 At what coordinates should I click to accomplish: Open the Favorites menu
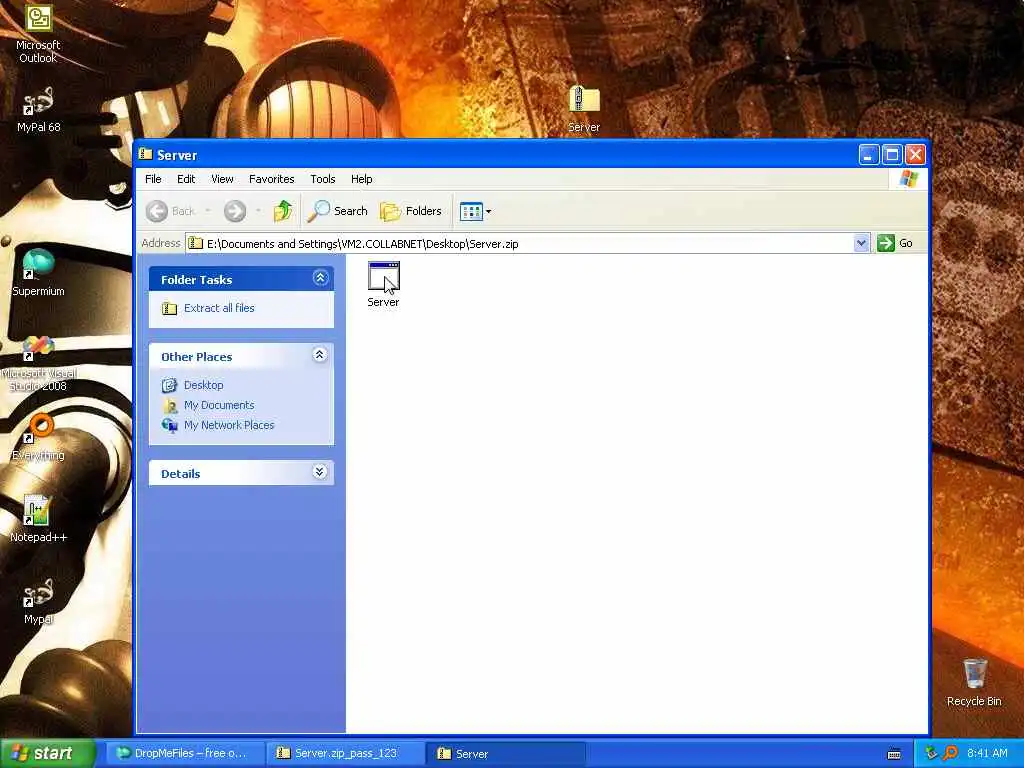pyautogui.click(x=272, y=179)
